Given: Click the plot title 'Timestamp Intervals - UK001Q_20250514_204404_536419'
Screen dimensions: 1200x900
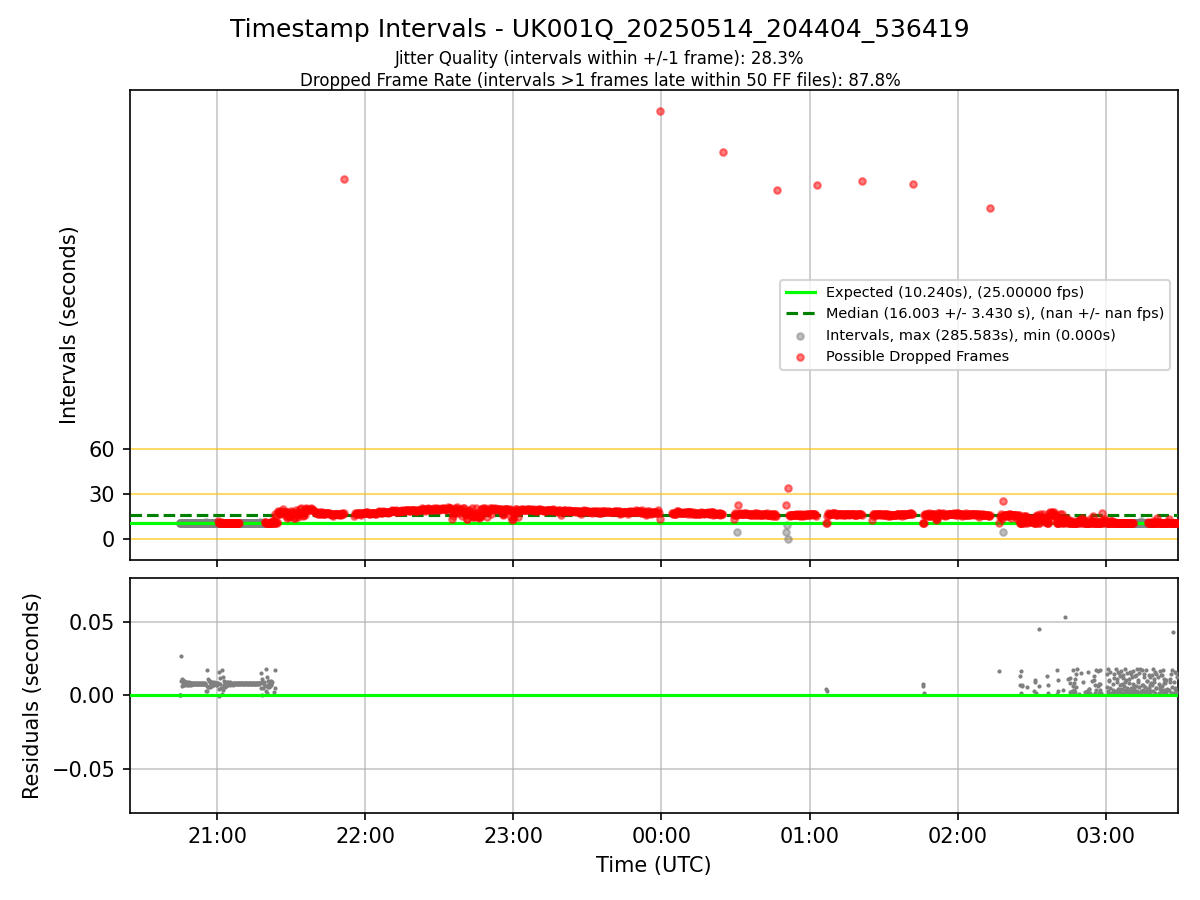Looking at the screenshot, I should tap(599, 29).
